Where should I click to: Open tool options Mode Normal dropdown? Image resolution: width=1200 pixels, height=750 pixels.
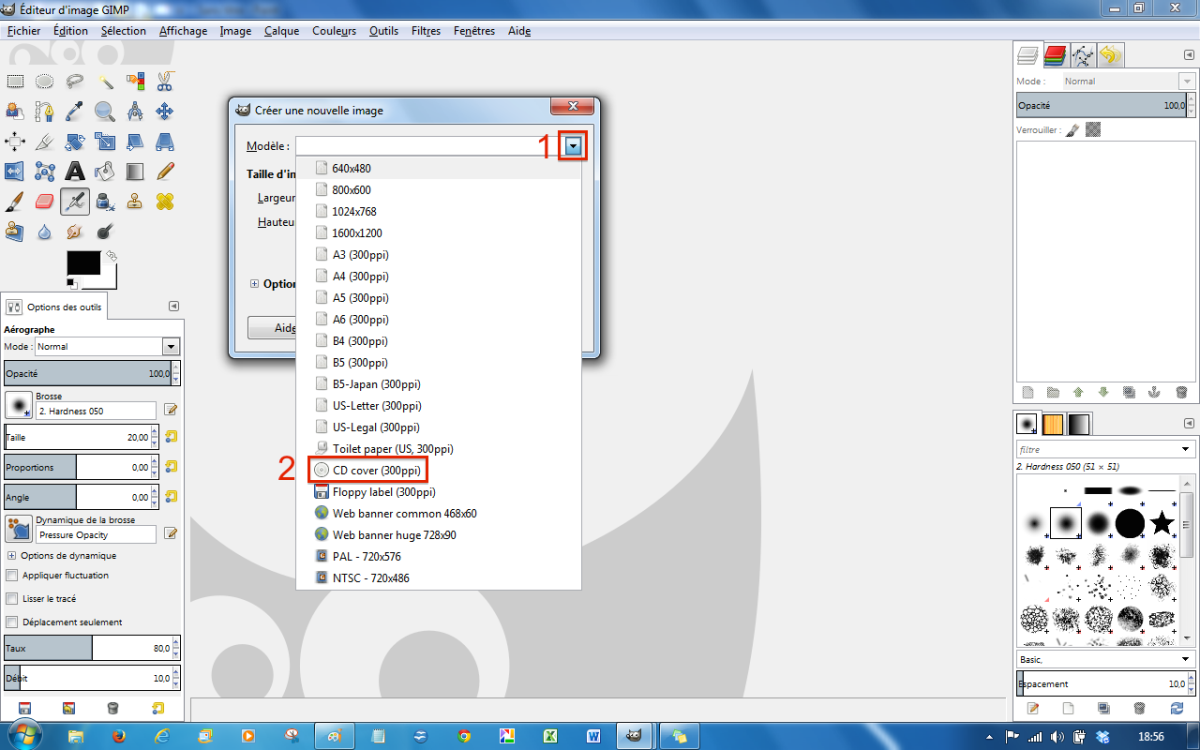[171, 346]
